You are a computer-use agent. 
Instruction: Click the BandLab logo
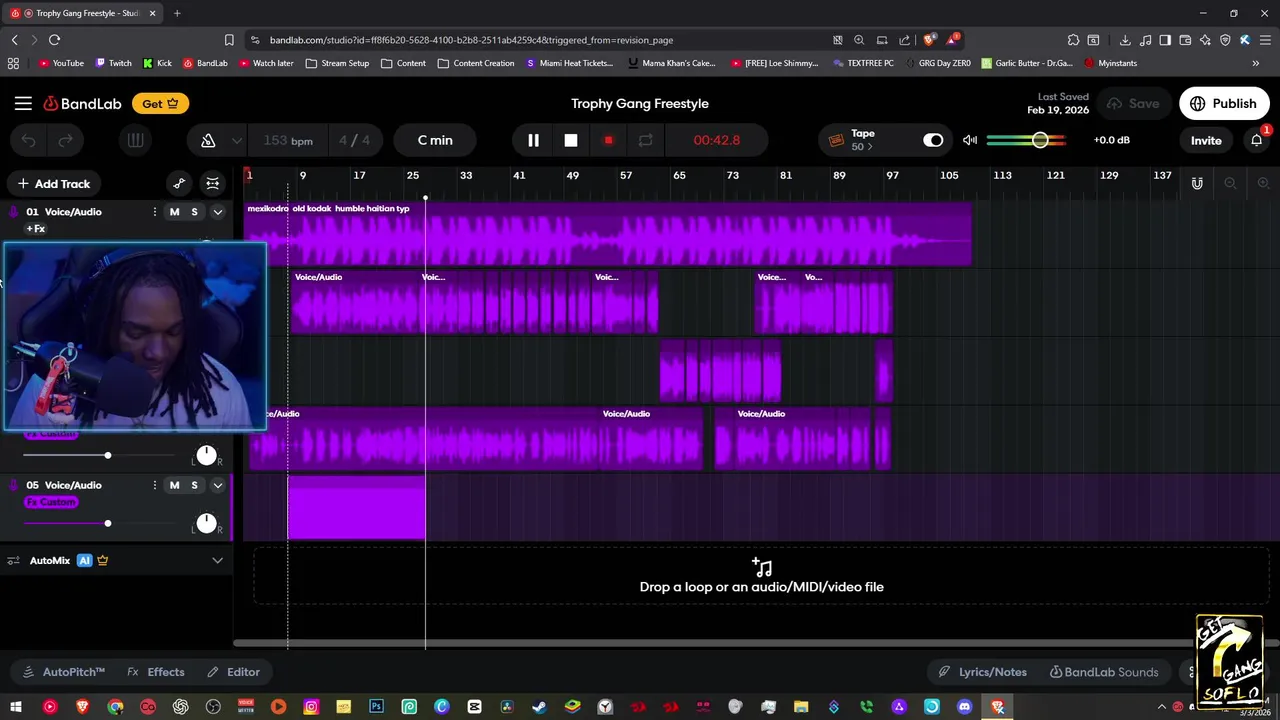pos(82,103)
